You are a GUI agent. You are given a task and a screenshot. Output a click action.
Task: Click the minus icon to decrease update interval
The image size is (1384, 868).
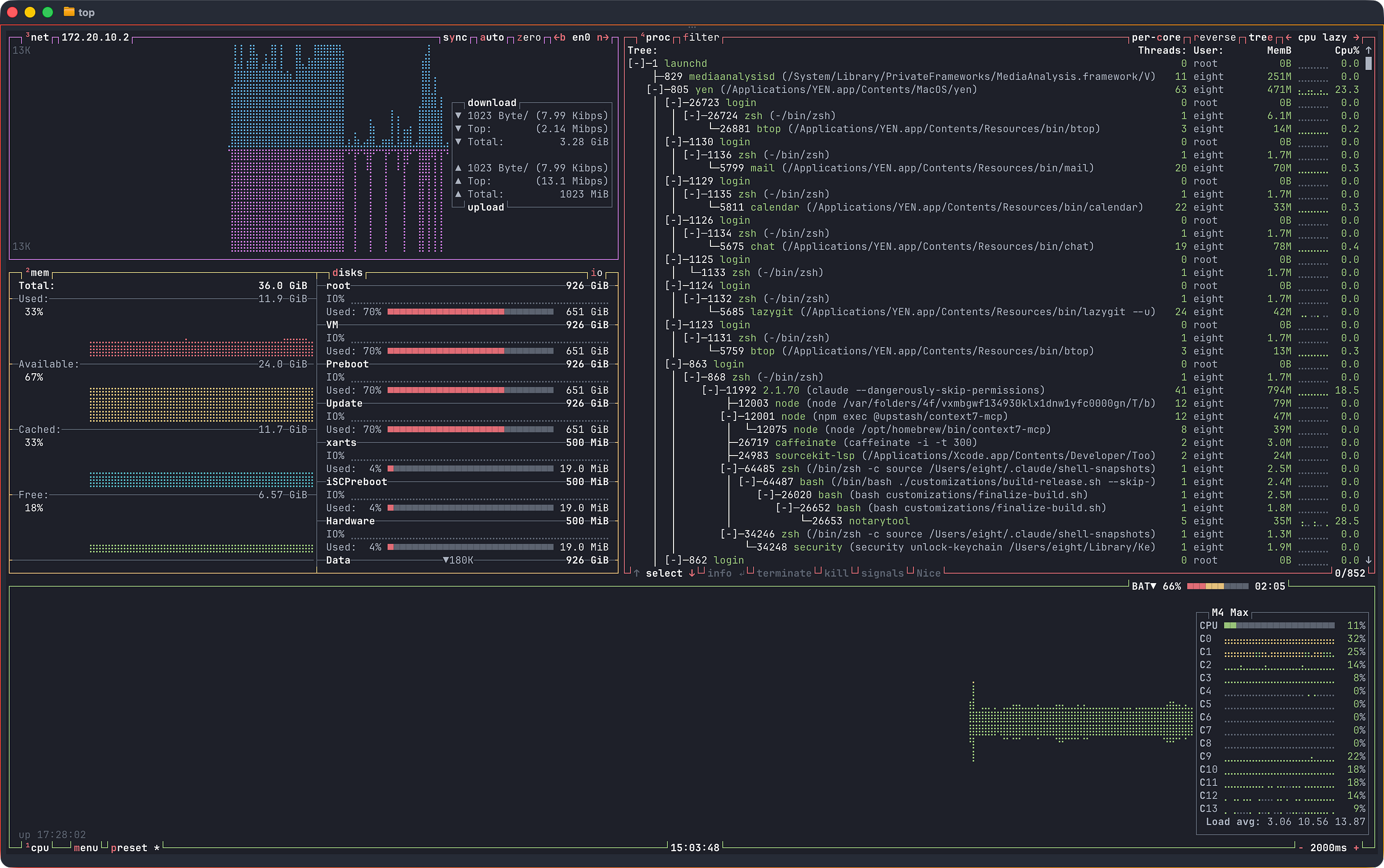pos(1301,847)
